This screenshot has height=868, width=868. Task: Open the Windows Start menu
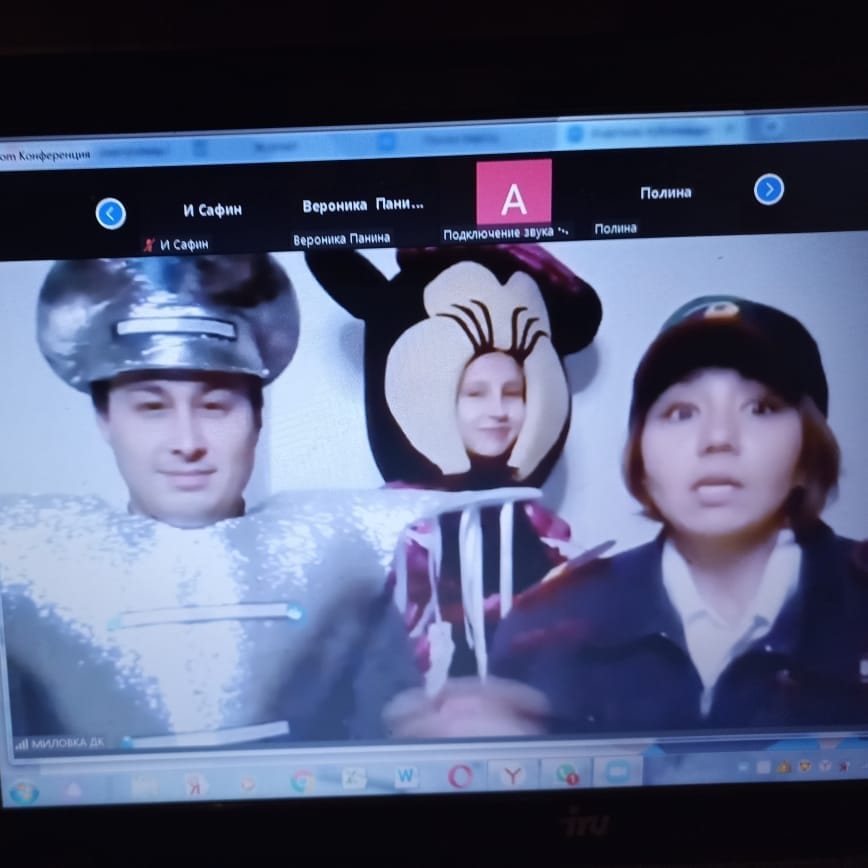click(22, 792)
